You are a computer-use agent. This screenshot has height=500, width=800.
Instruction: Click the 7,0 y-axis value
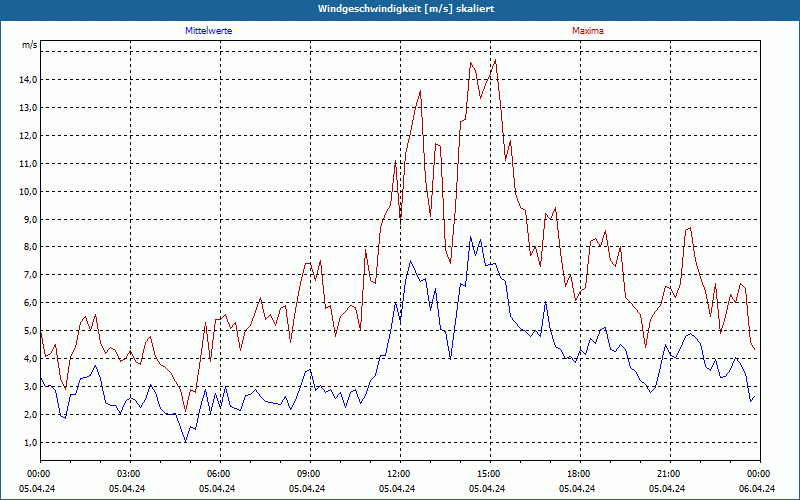tap(31, 274)
